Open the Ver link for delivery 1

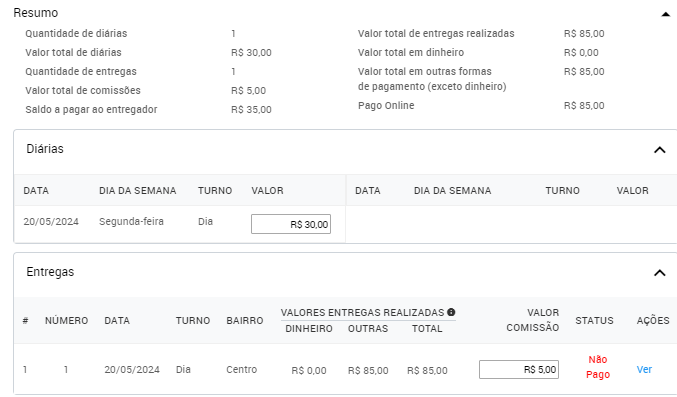coord(644,369)
